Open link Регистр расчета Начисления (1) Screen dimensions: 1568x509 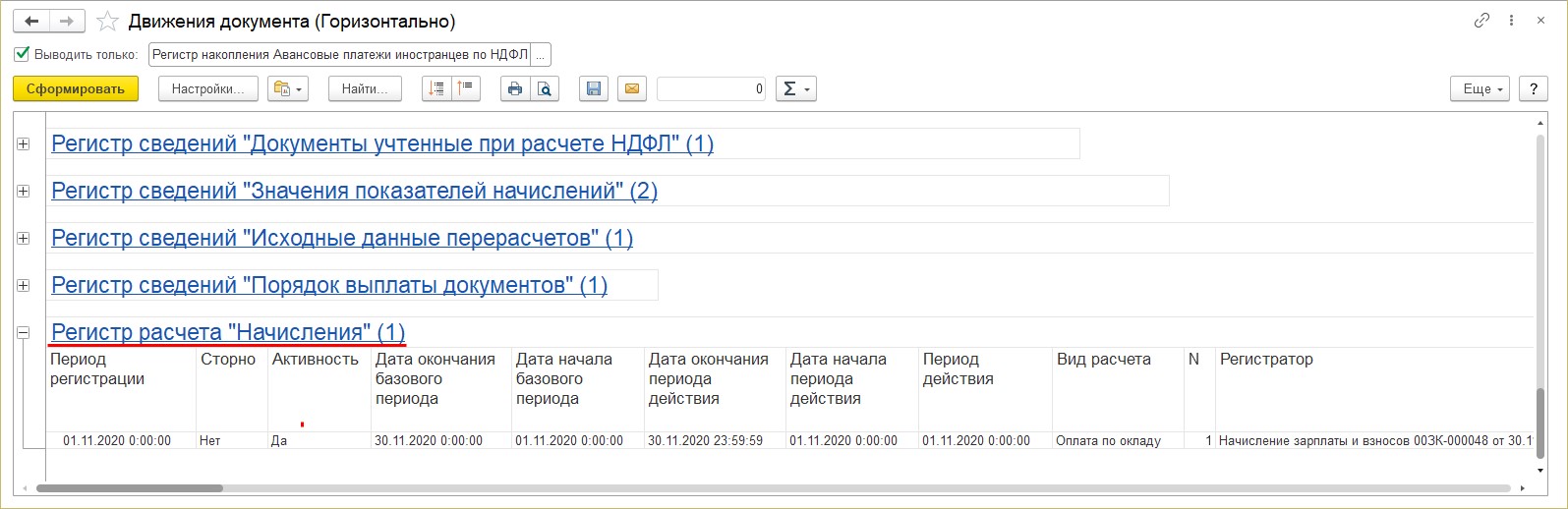pos(228,332)
